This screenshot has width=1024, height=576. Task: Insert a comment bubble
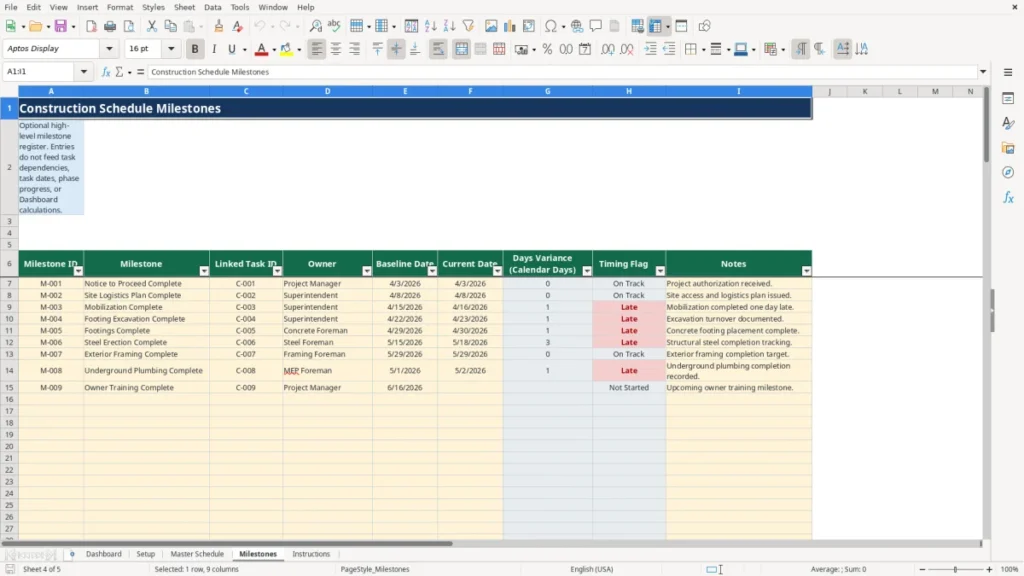tap(596, 26)
